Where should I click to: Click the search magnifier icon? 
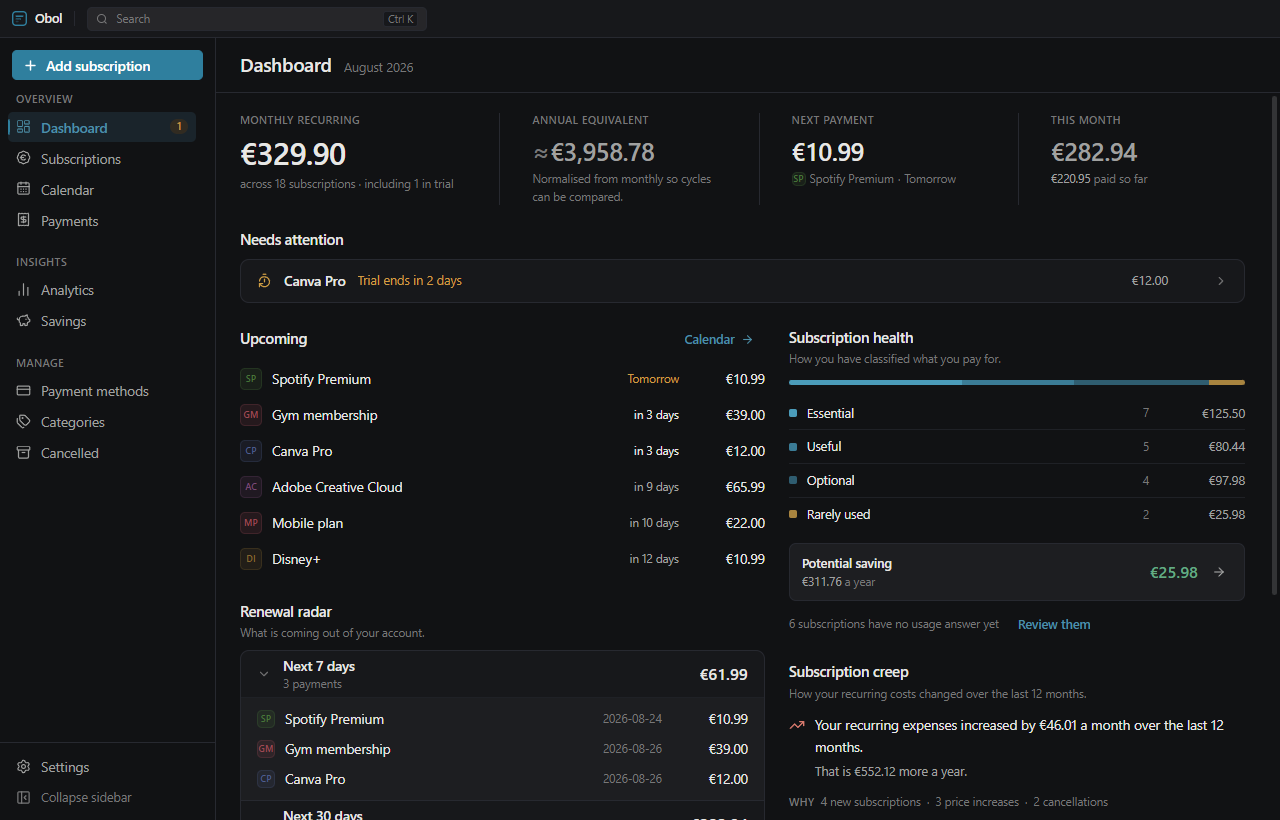click(102, 19)
